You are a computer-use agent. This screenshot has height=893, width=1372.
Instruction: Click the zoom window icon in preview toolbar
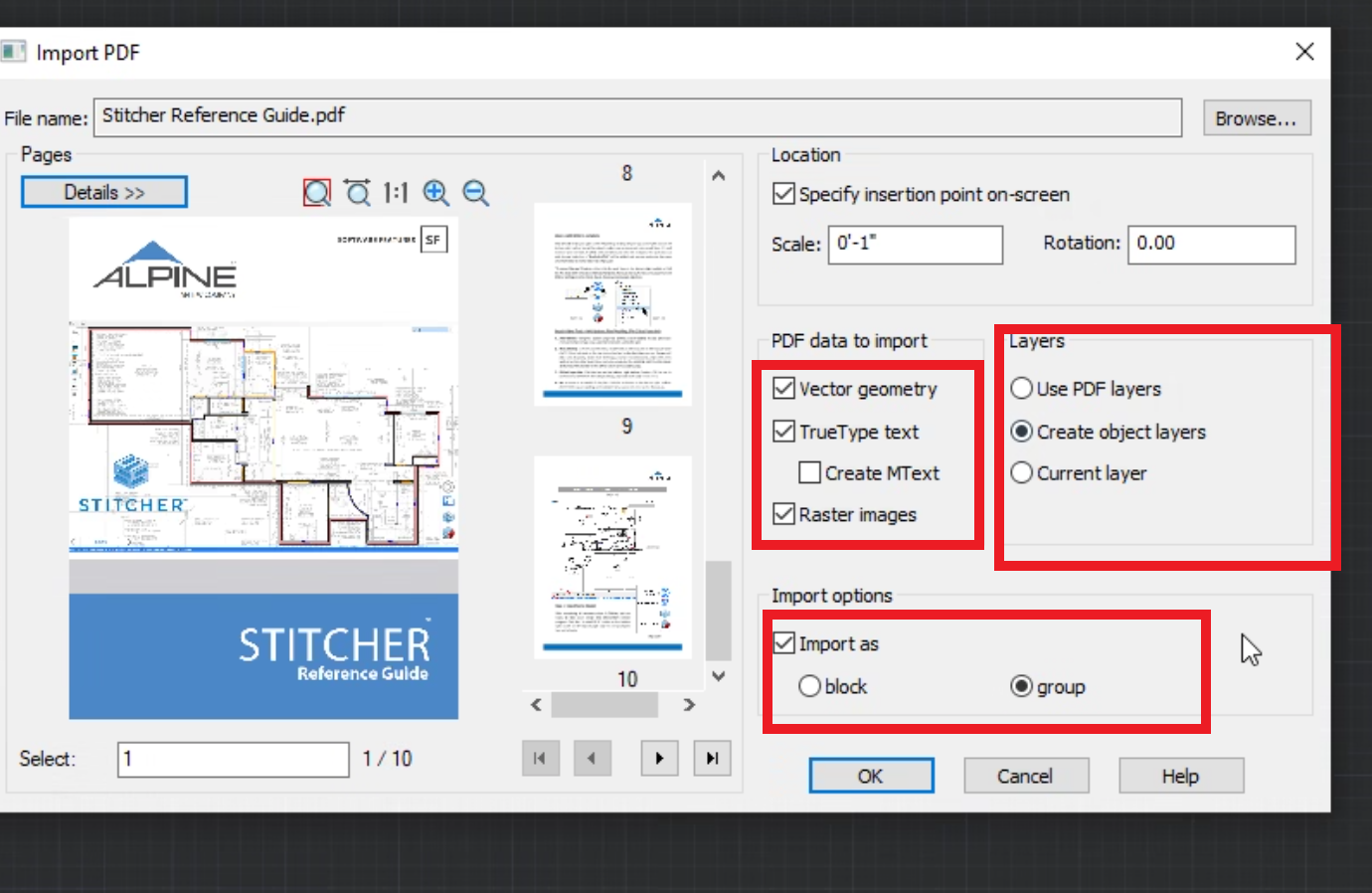(x=316, y=192)
